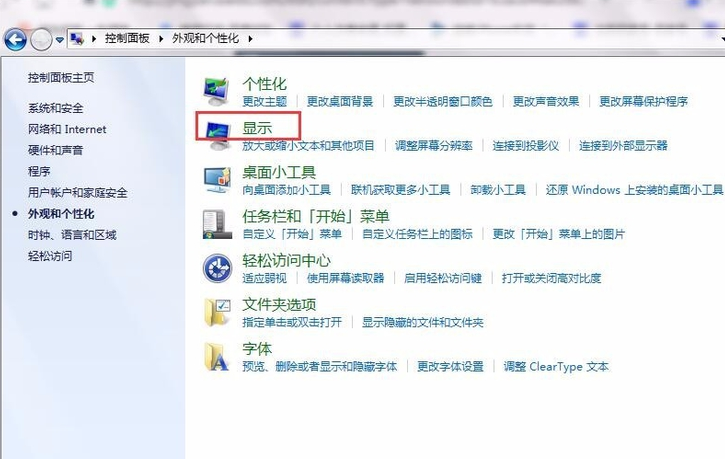Open the Desktop Gadgets (桌面小工具) icon

[217, 179]
